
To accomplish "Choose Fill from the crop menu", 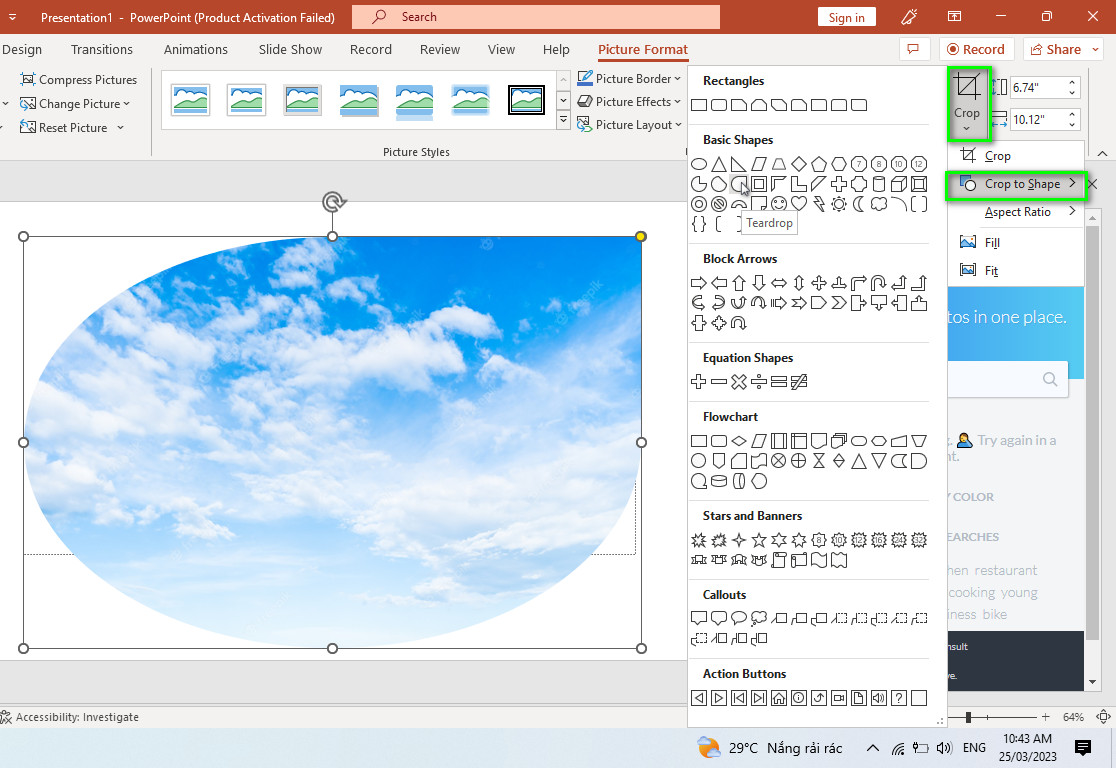I will [1016, 243].
